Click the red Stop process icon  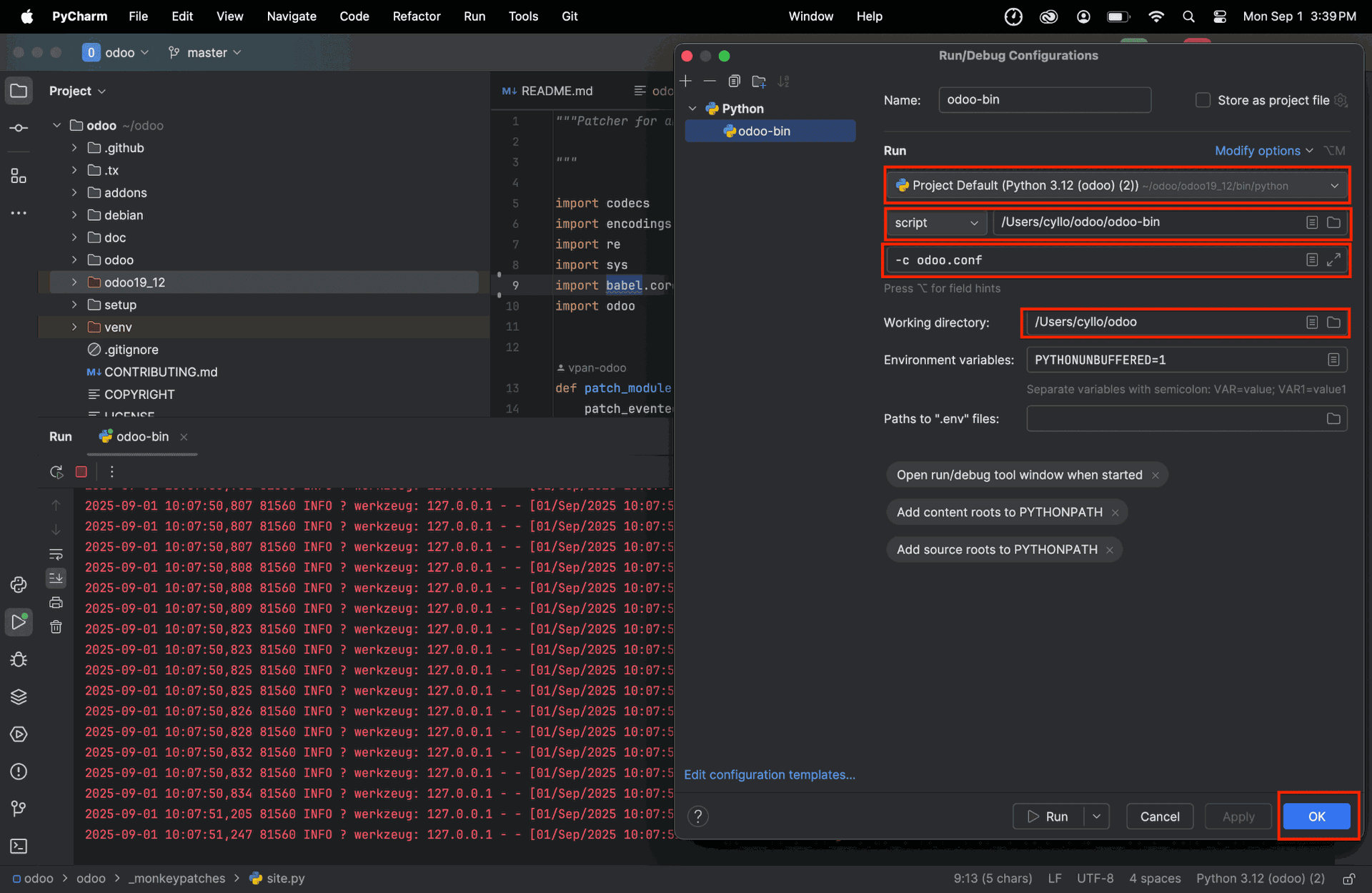click(81, 472)
